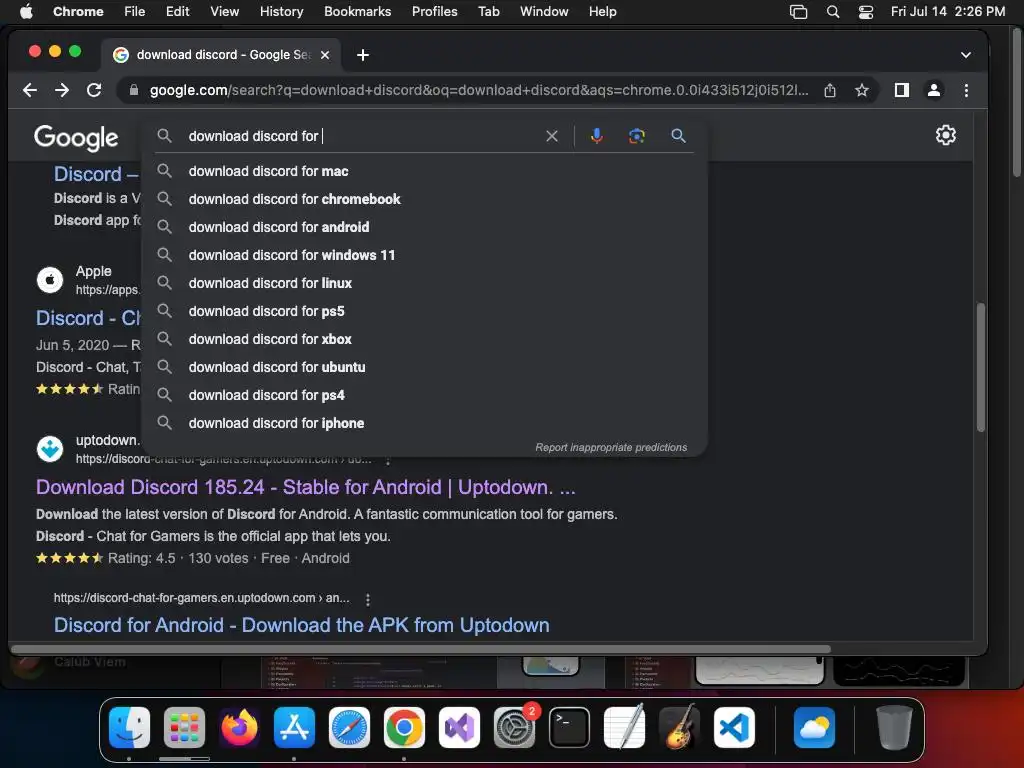Open Google quick settings gear
Screen dimensions: 1024x768
tap(946, 135)
